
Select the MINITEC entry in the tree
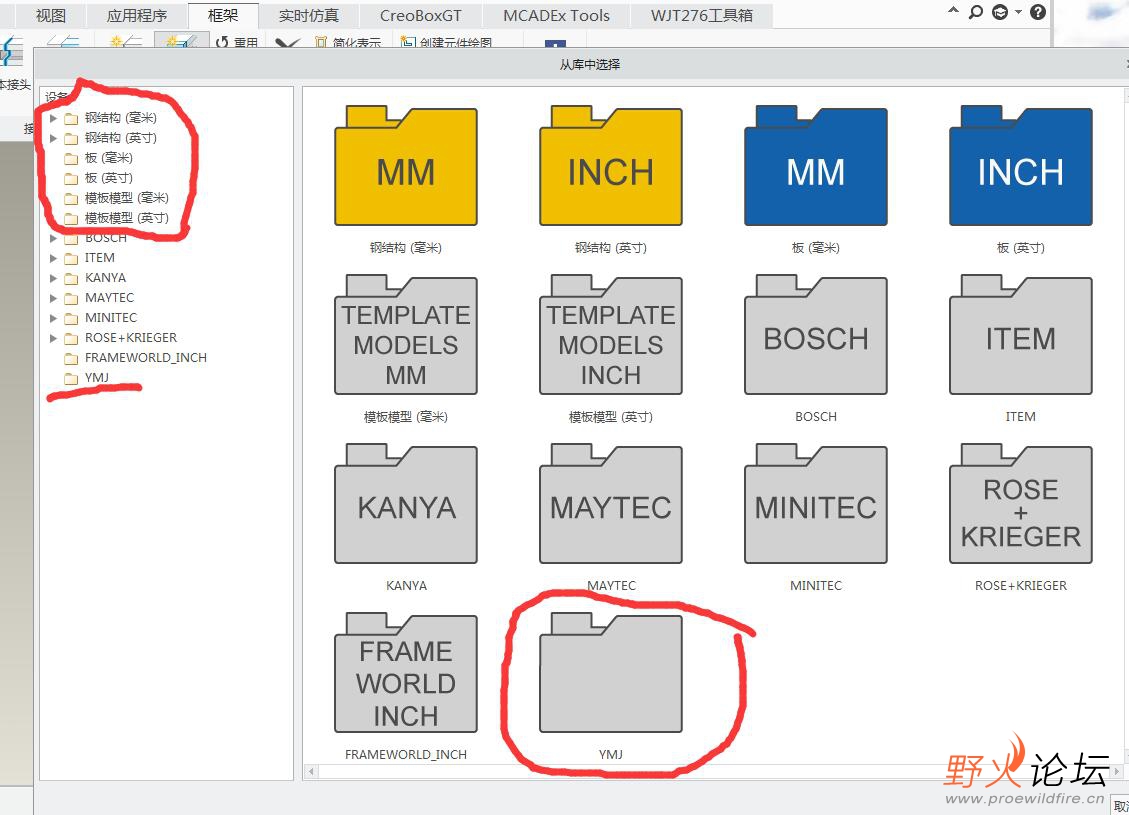click(111, 318)
